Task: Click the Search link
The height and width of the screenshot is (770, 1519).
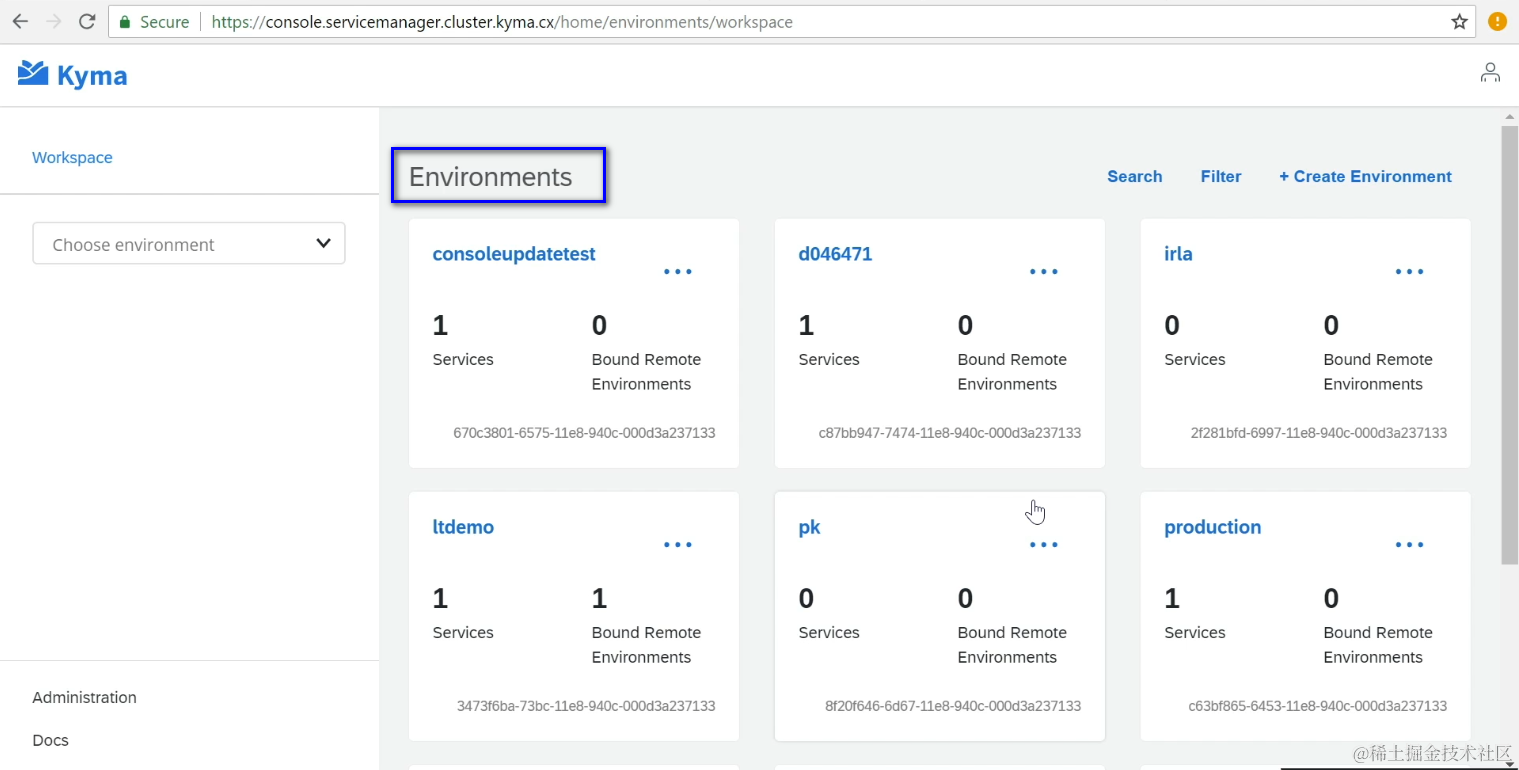Action: pos(1134,176)
